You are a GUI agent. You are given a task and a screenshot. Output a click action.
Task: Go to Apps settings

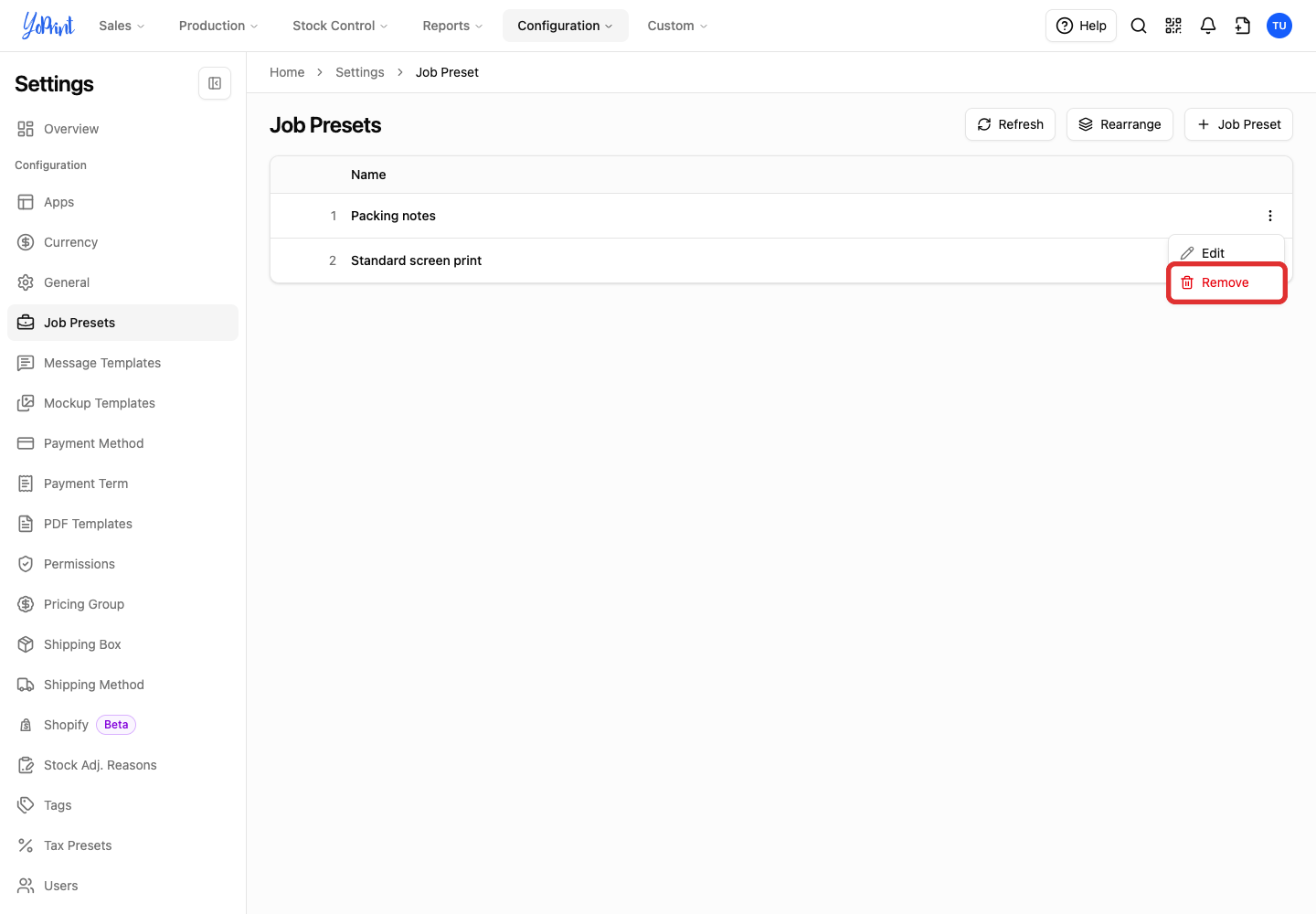click(122, 202)
